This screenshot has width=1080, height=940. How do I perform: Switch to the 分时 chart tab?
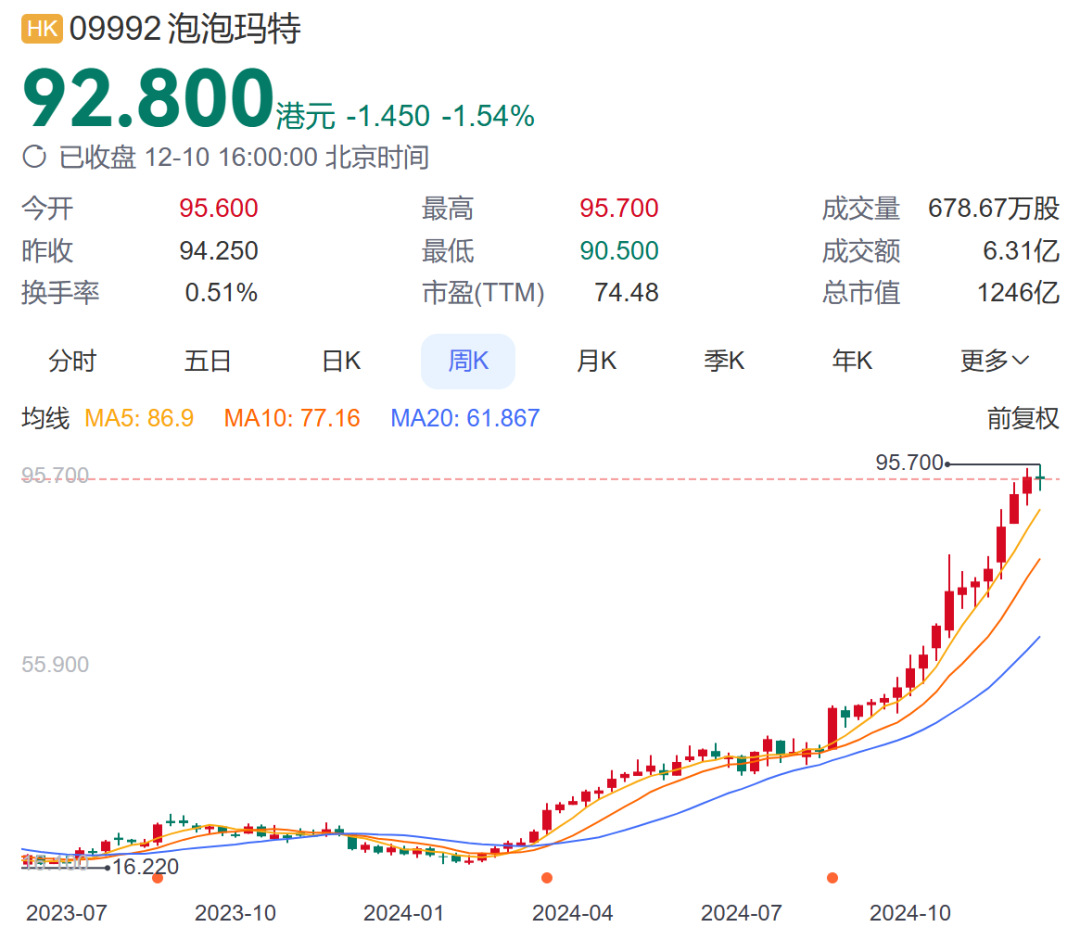point(72,361)
